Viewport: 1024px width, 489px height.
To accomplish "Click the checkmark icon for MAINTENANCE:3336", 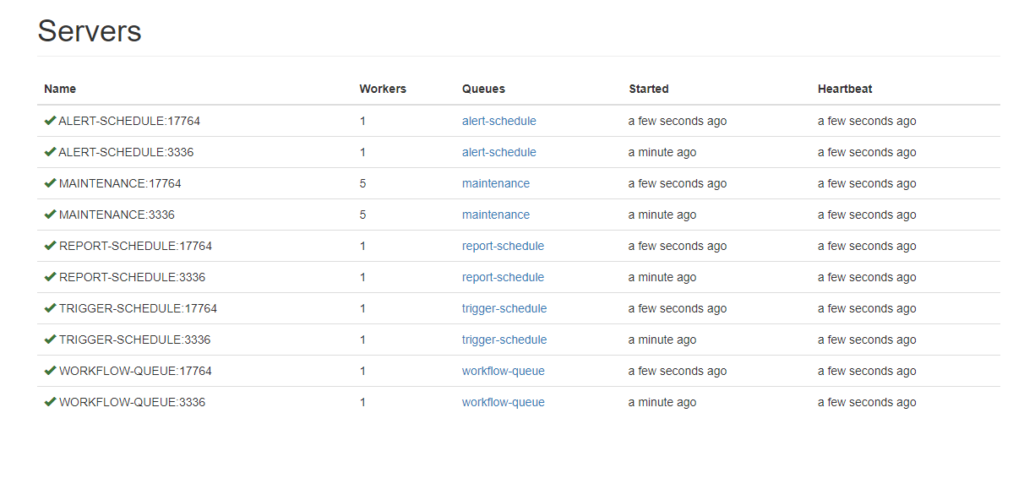I will pyautogui.click(x=50, y=215).
